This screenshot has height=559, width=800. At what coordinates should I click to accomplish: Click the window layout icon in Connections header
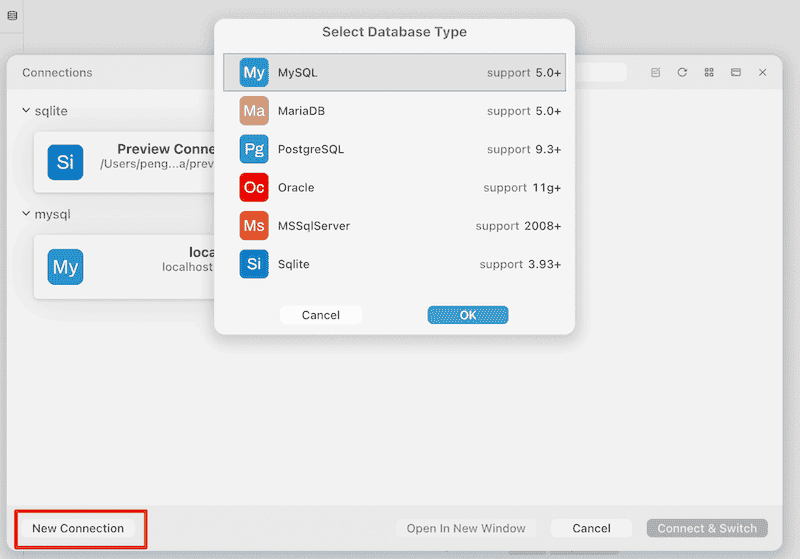pos(736,72)
